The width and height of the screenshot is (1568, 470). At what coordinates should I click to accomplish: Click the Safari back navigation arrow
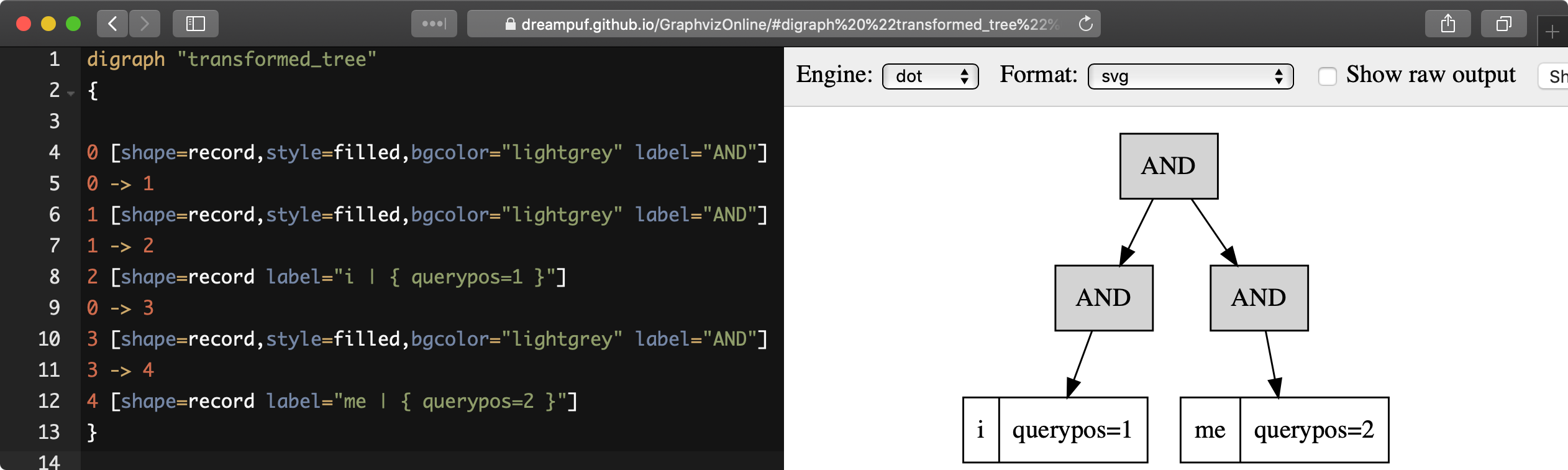(x=112, y=24)
